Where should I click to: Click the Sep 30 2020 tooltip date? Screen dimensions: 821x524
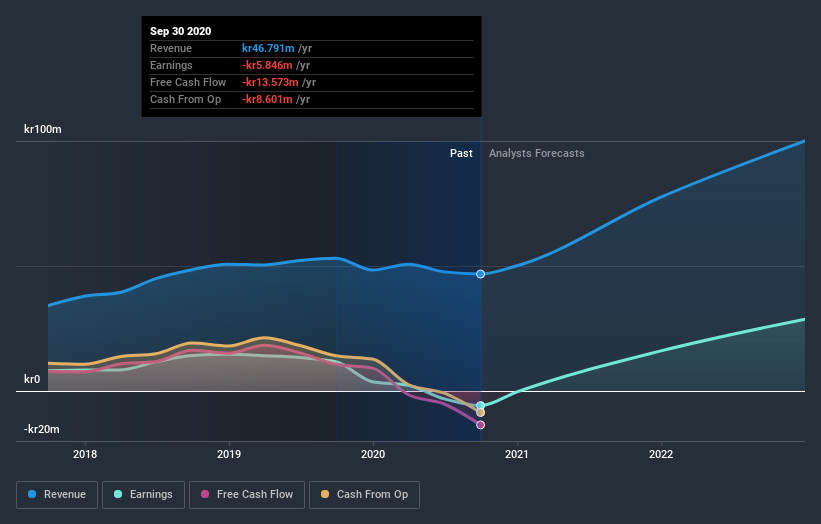(x=181, y=31)
